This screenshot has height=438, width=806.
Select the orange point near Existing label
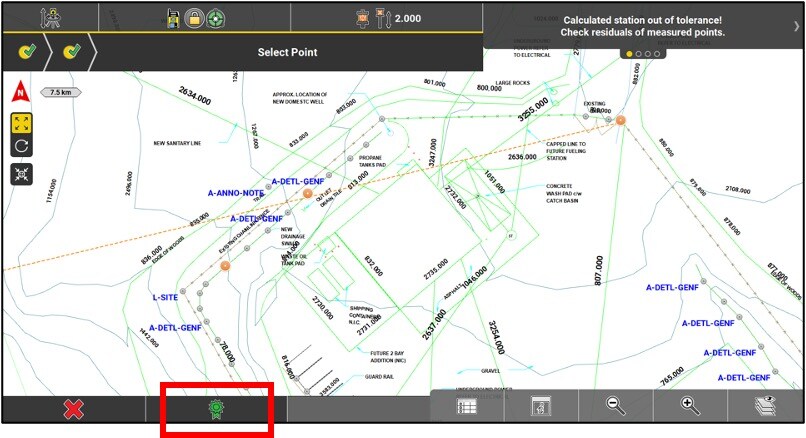coord(621,121)
